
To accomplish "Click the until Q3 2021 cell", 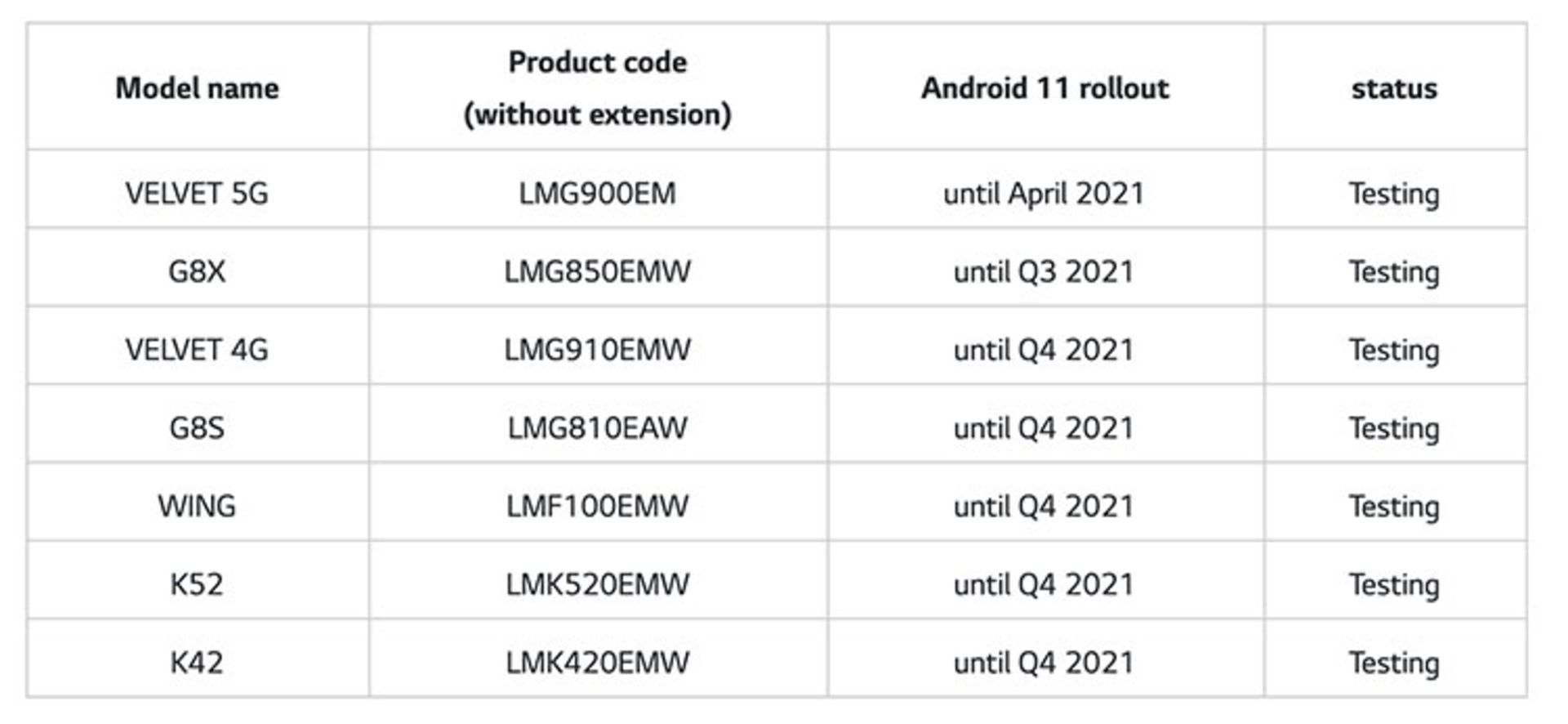I will pyautogui.click(x=1044, y=271).
